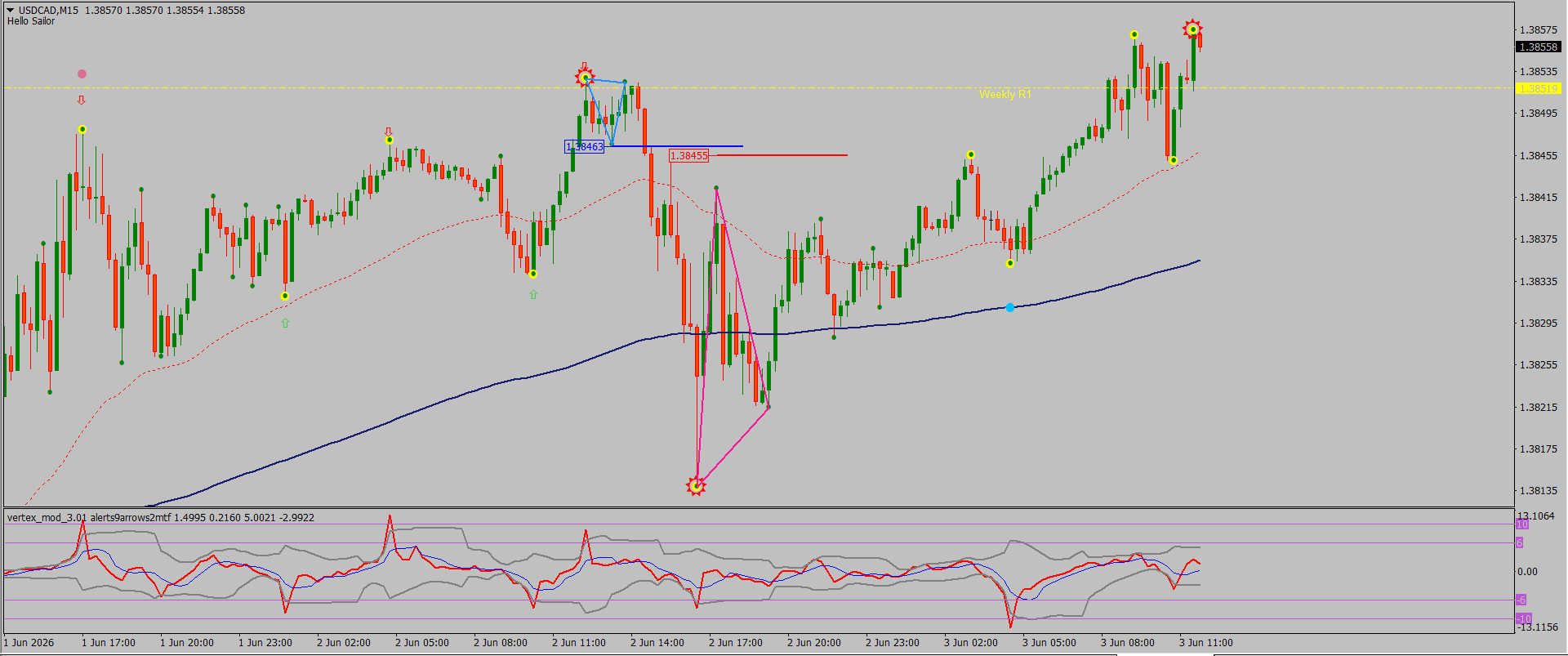Click the 1.38455 red price label
1568x656 pixels.
tap(688, 155)
